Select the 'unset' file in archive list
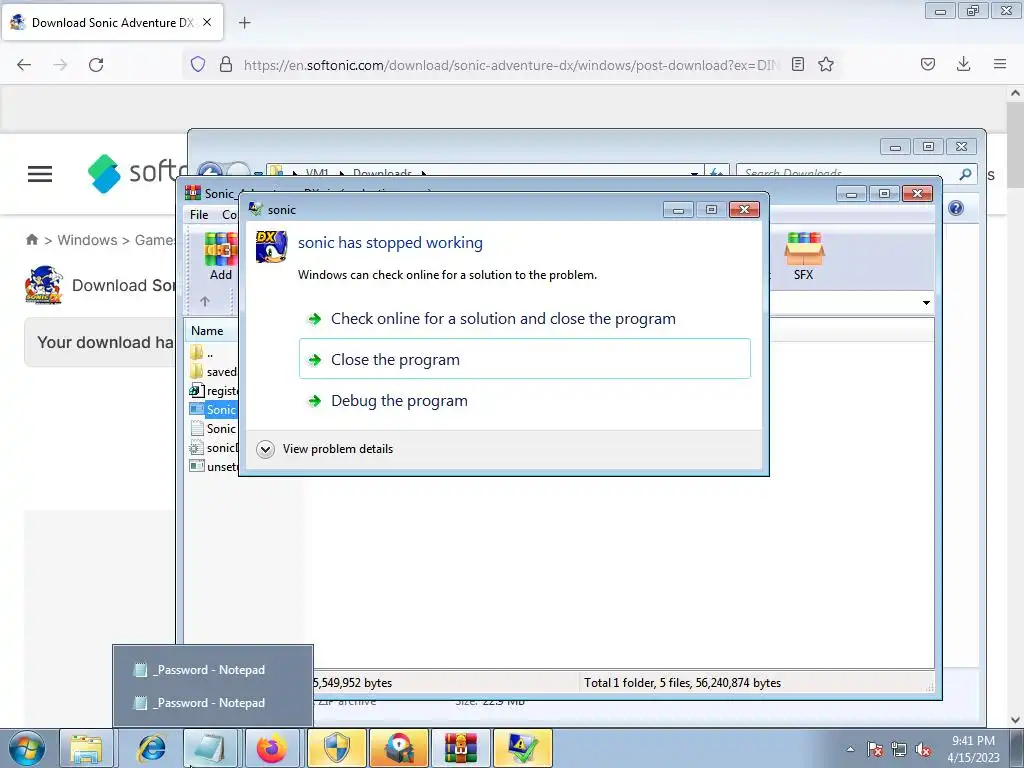This screenshot has width=1024, height=768. (214, 466)
